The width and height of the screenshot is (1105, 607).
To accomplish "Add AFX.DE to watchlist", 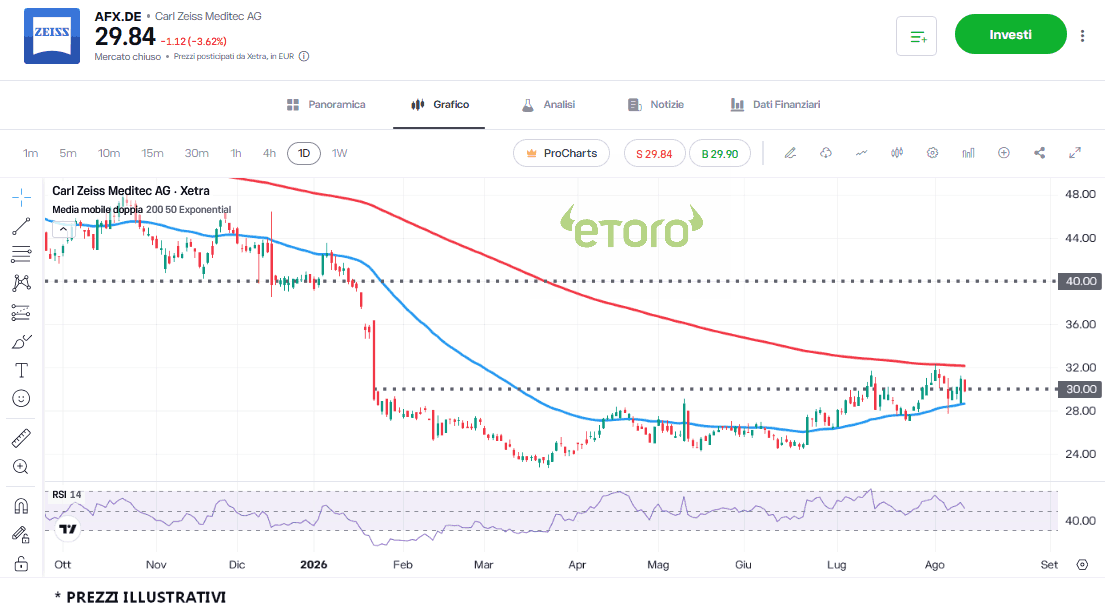I will [916, 36].
